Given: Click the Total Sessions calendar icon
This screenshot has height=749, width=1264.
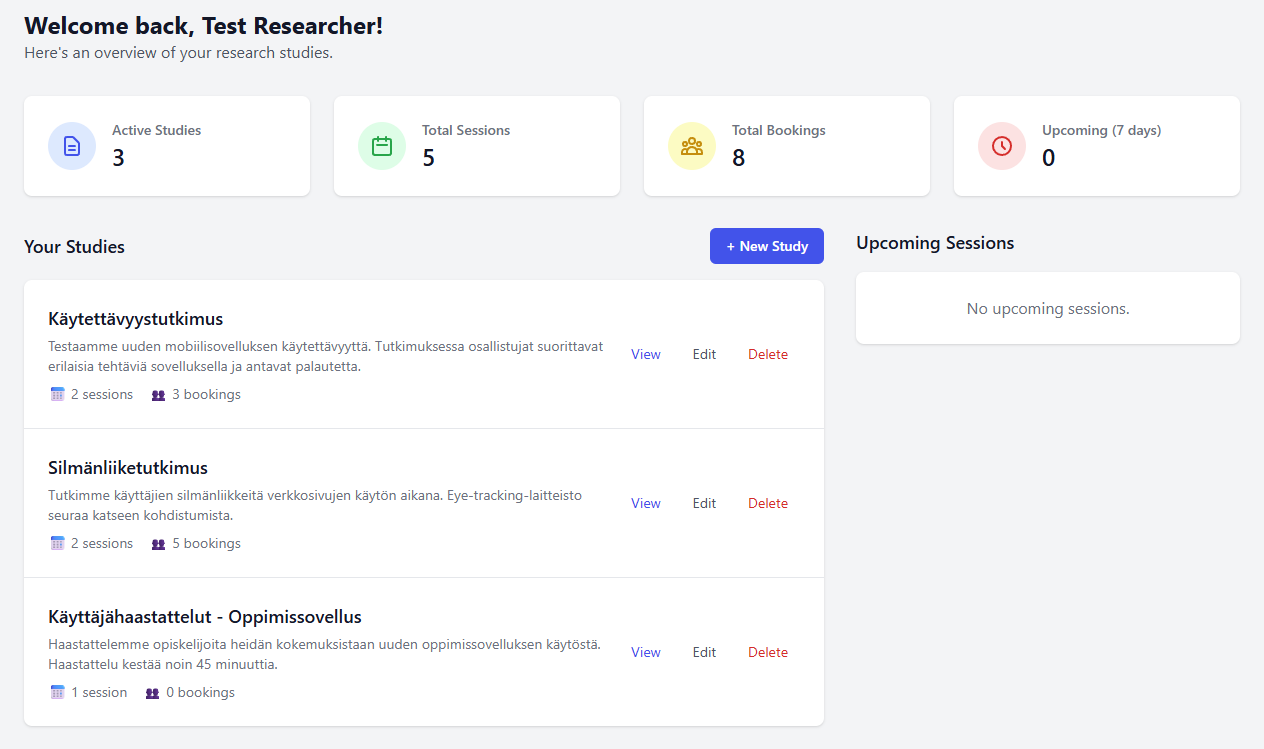Looking at the screenshot, I should pos(381,146).
